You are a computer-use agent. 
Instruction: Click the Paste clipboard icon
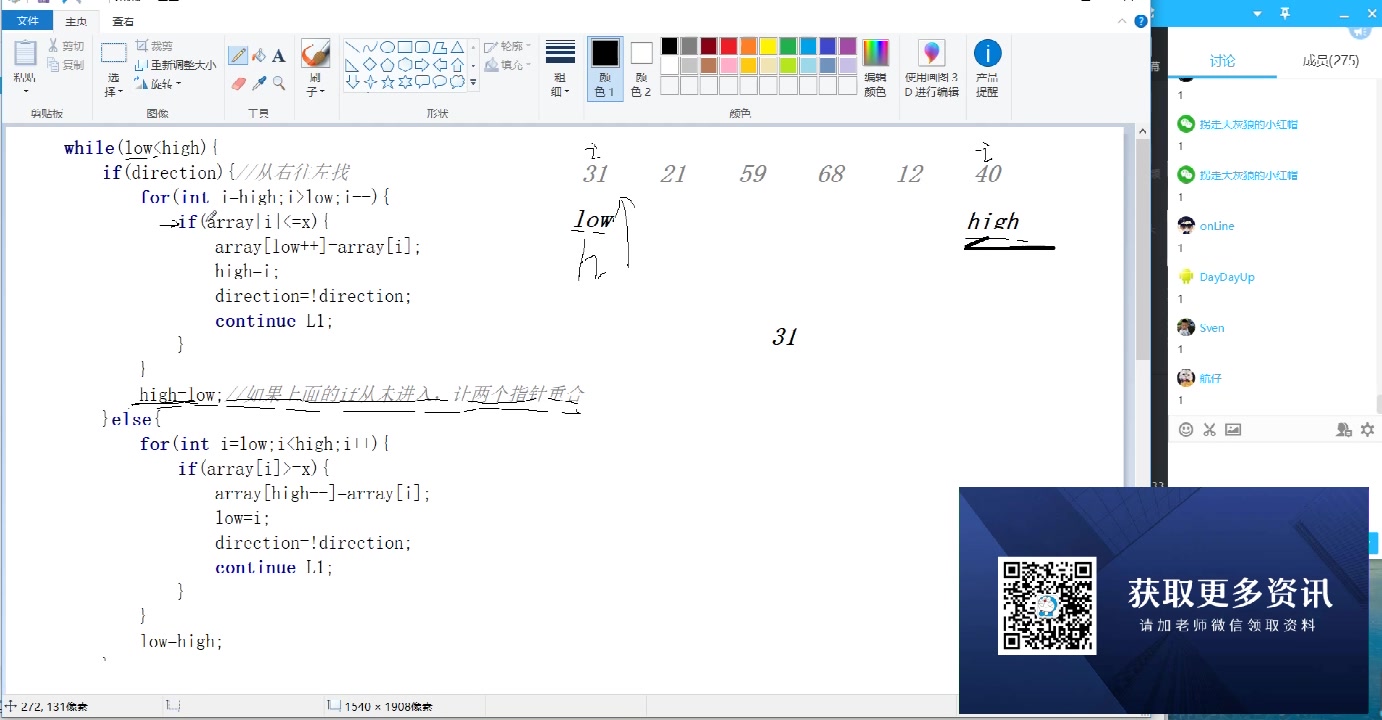25,53
